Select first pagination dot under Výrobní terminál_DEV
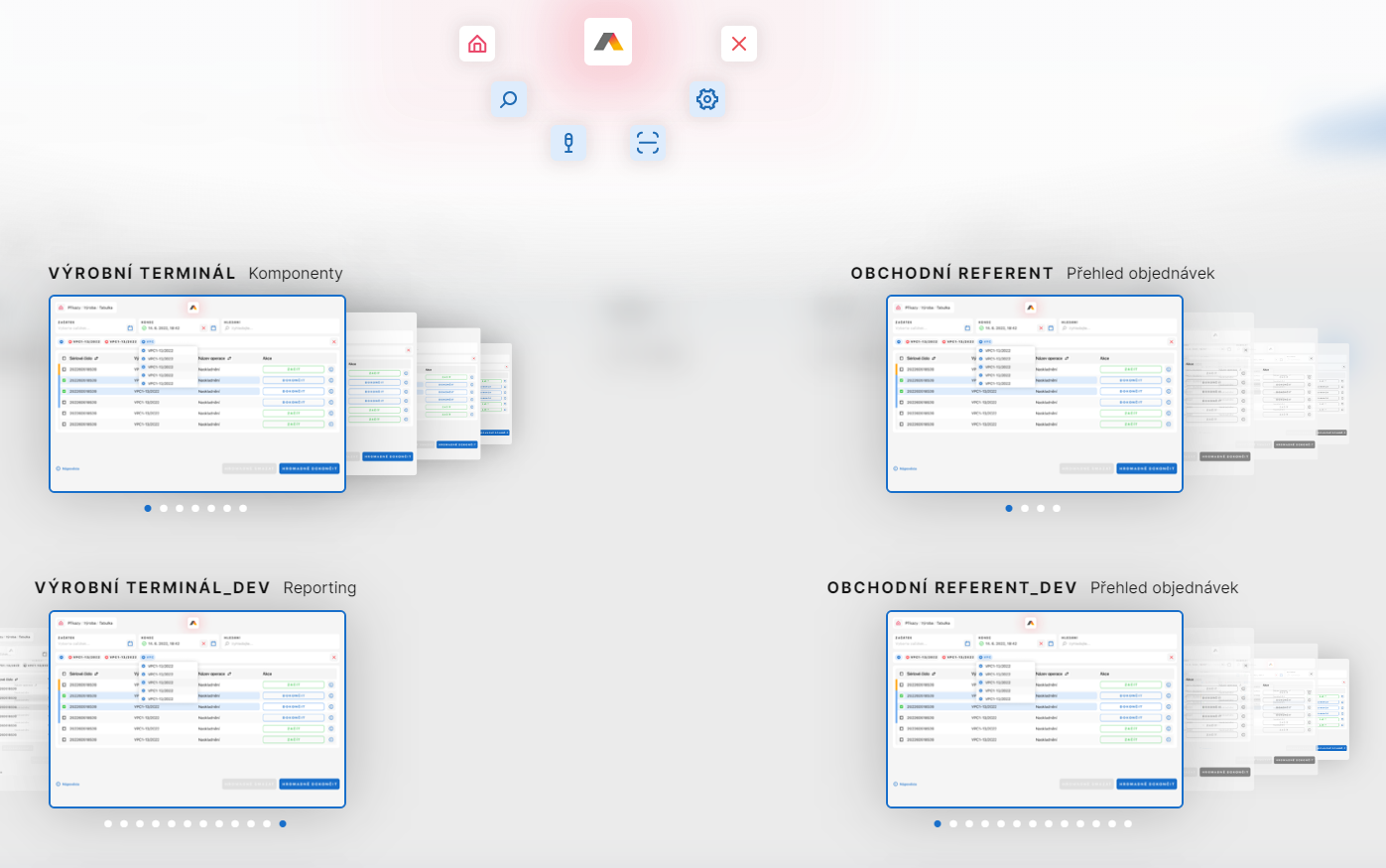Screen dimensions: 1386x868 point(108,824)
